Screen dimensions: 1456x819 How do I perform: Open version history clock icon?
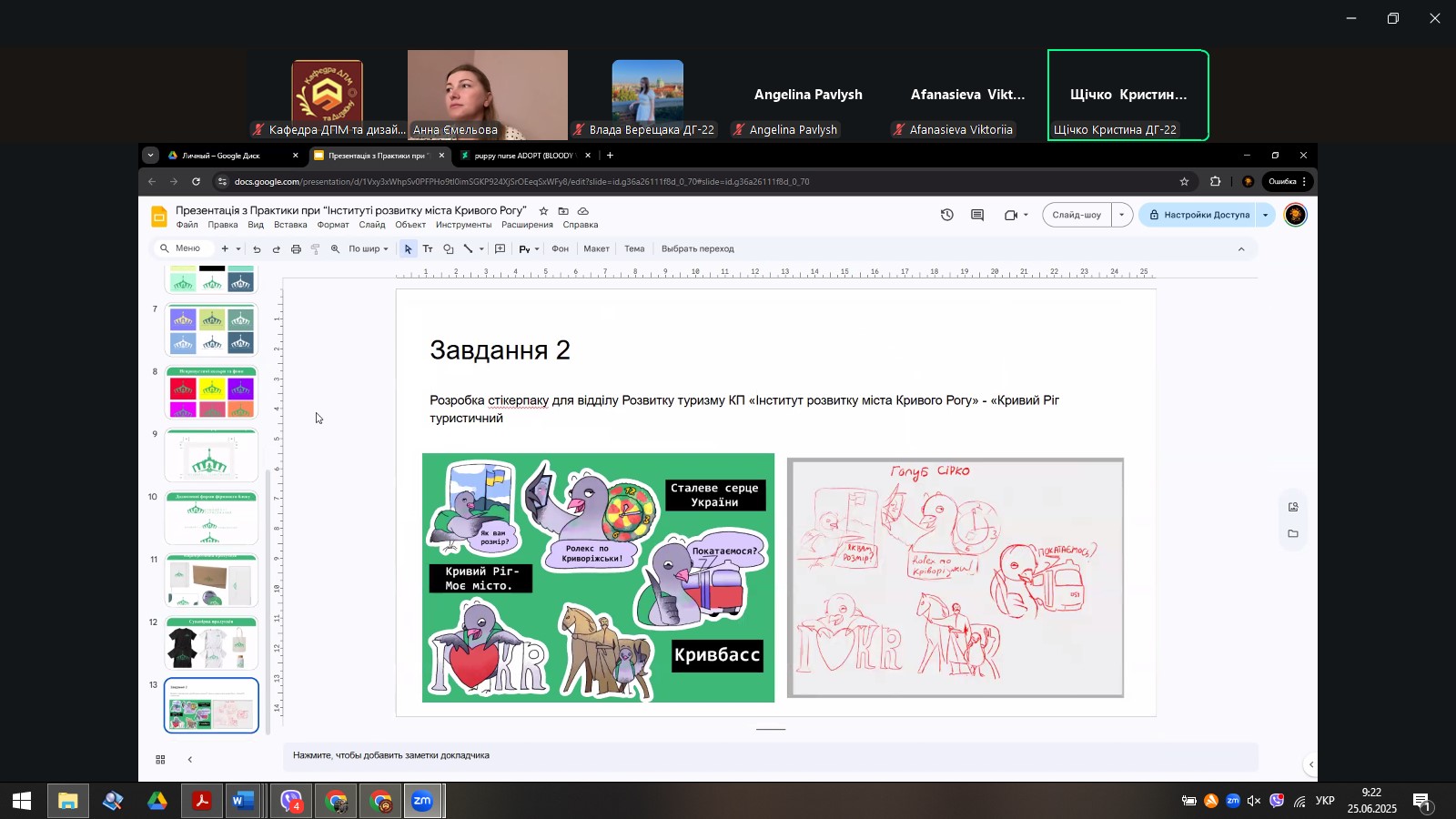click(x=947, y=216)
